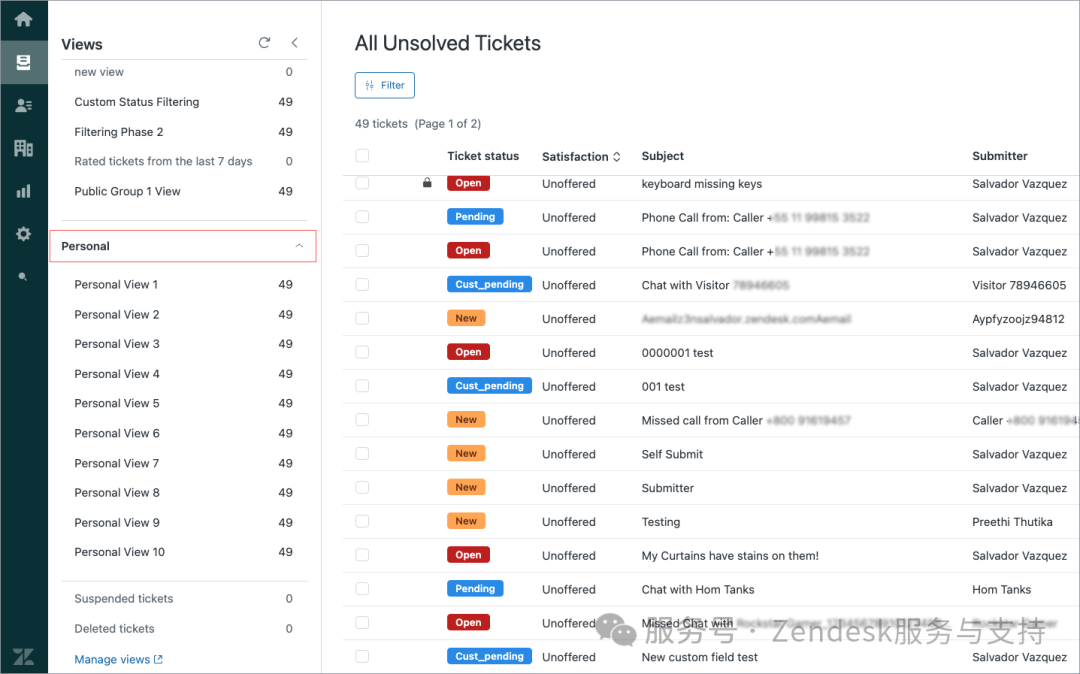Open the Admin settings gear icon

coord(23,234)
